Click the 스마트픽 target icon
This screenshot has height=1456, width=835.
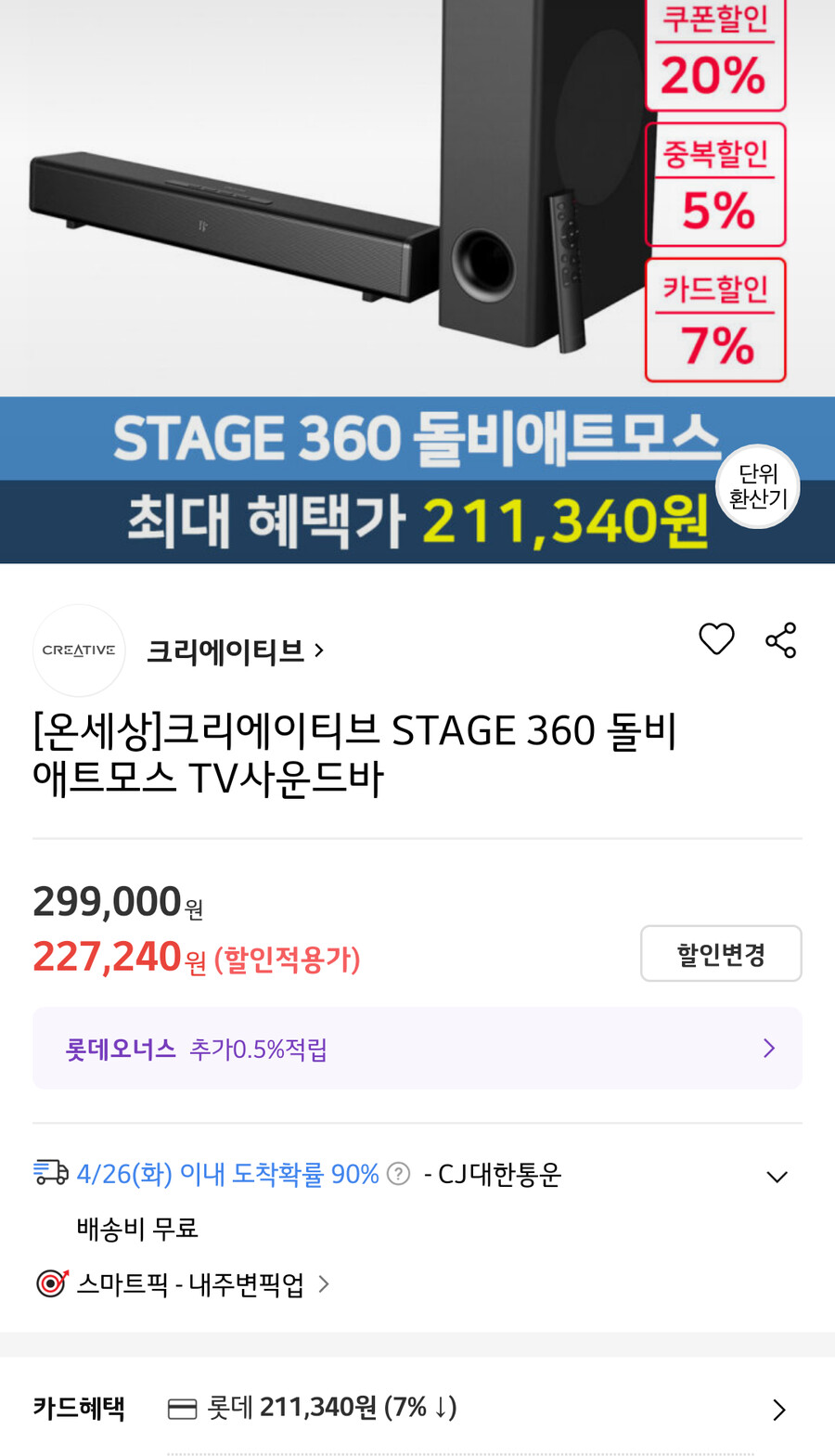point(50,1283)
